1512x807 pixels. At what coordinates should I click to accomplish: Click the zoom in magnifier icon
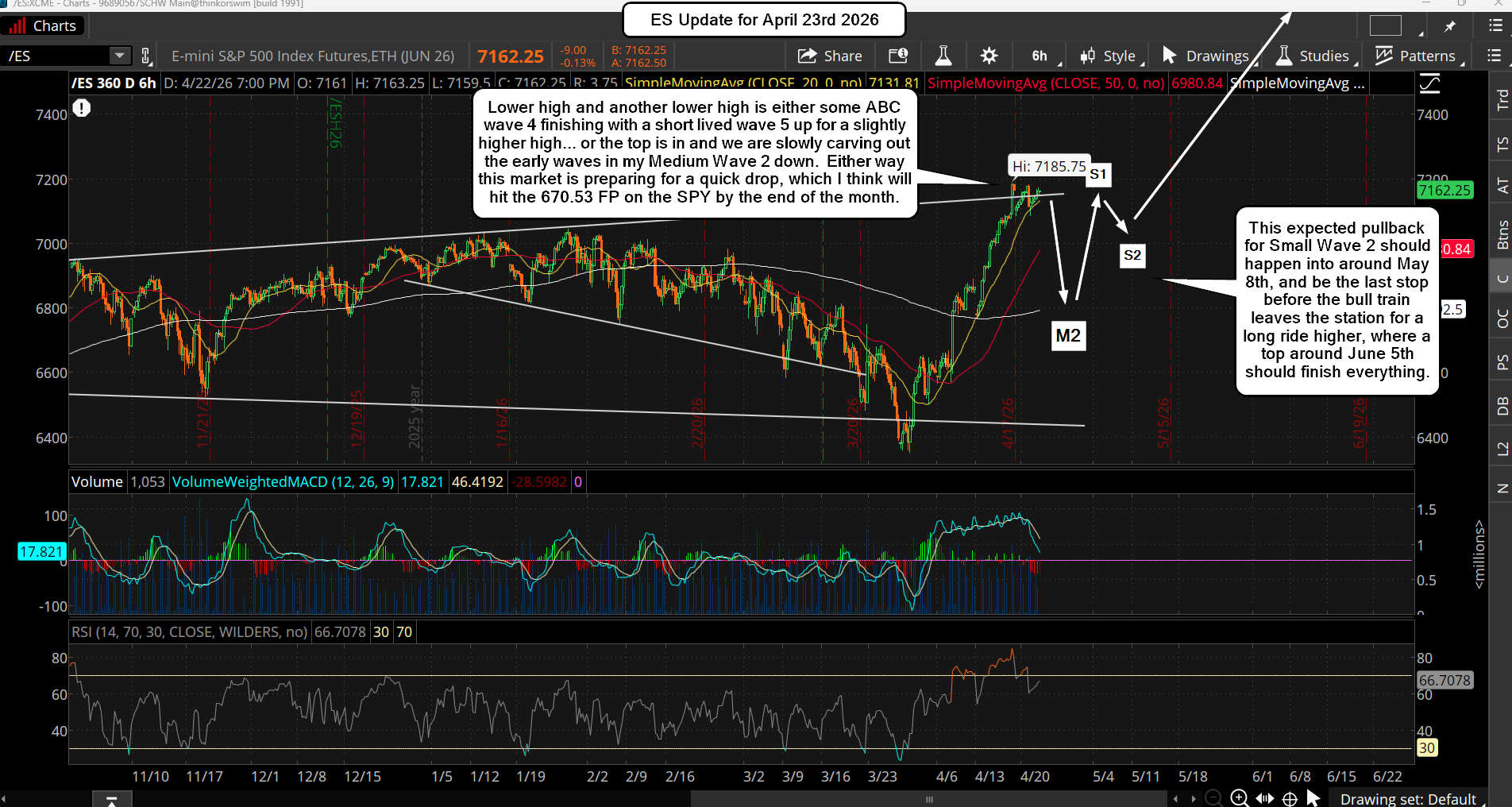click(x=1239, y=798)
